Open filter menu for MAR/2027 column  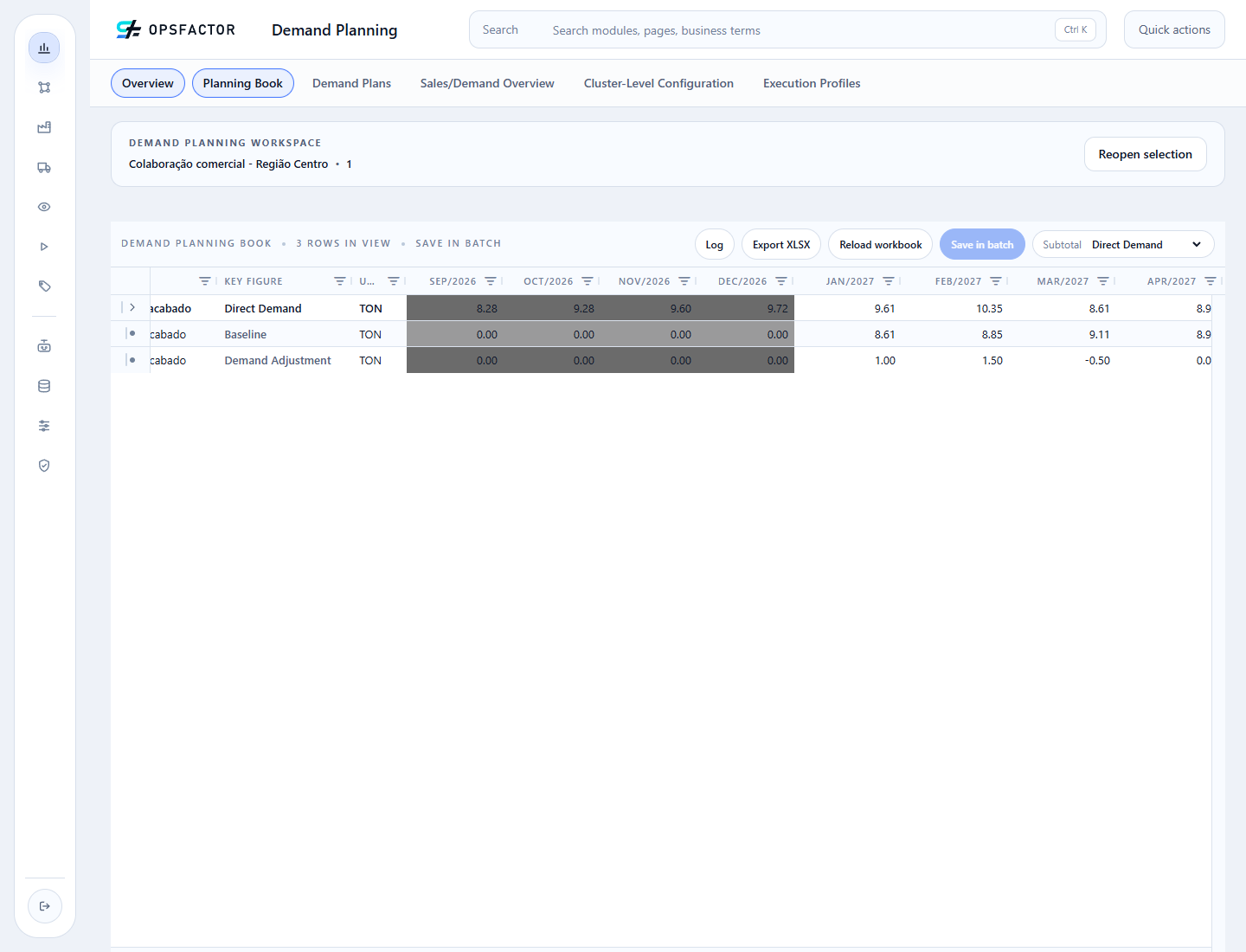pos(1103,281)
